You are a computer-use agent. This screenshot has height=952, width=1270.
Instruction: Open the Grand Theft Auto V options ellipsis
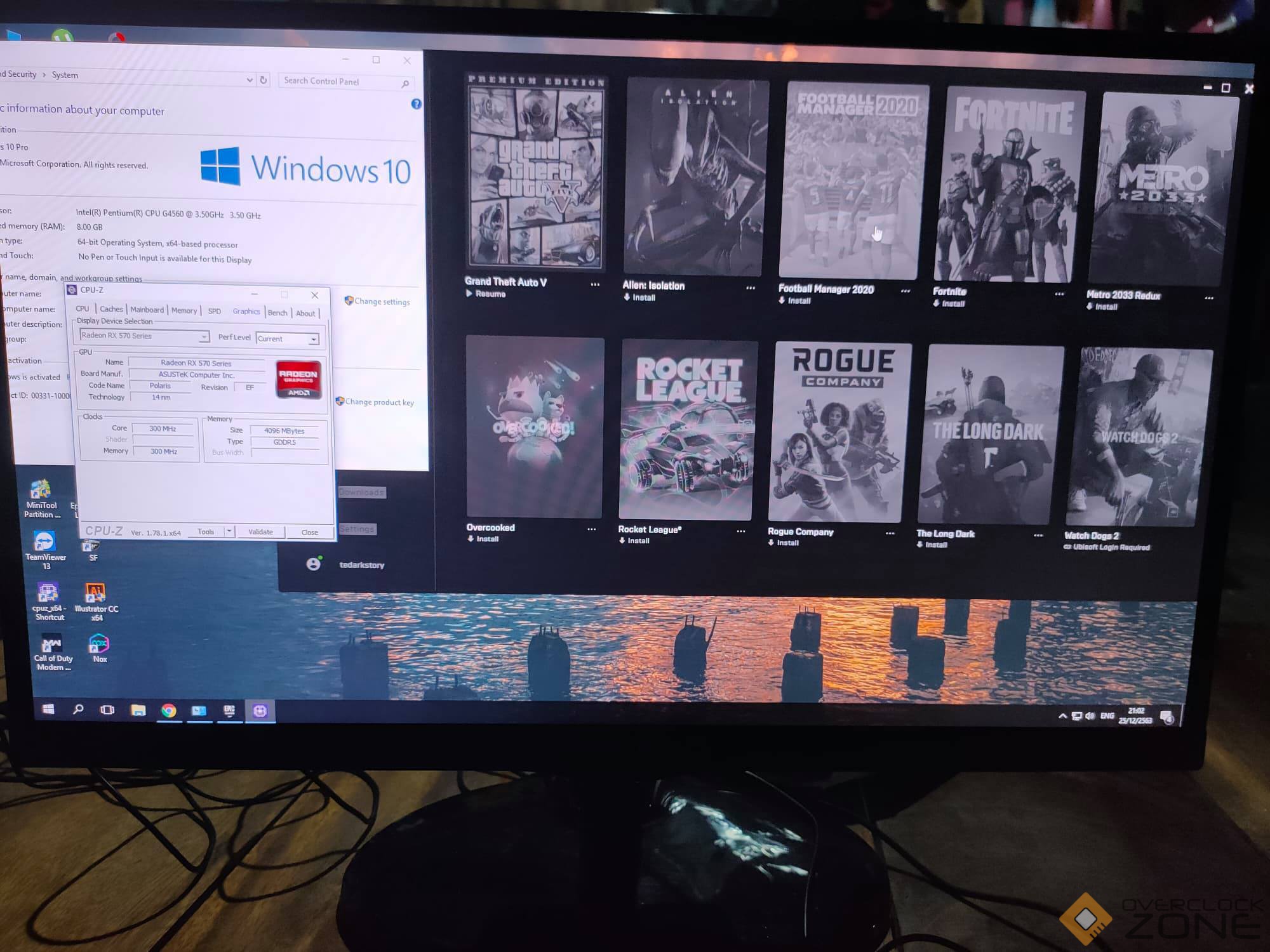[x=595, y=284]
